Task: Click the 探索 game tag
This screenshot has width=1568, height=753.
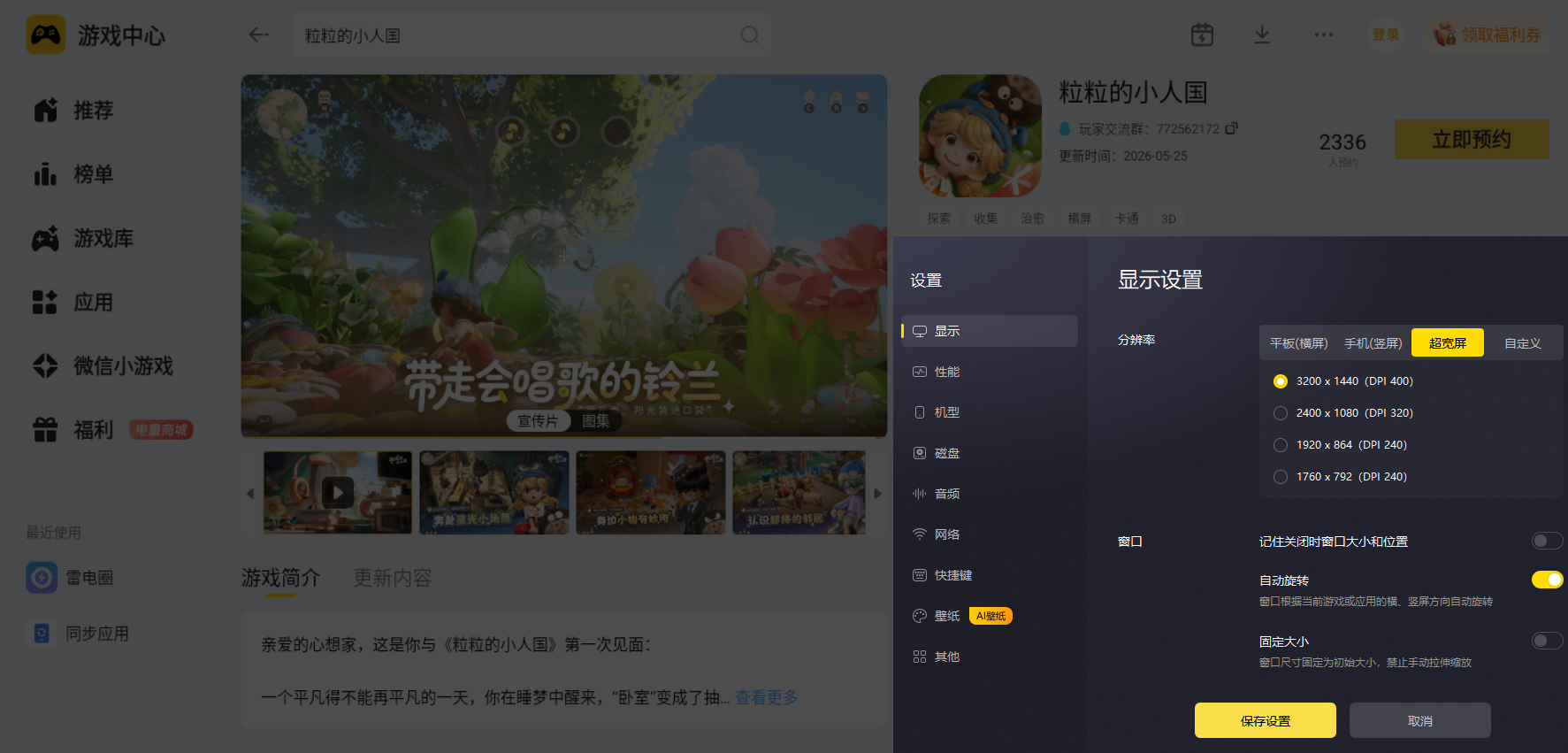Action: click(x=939, y=219)
